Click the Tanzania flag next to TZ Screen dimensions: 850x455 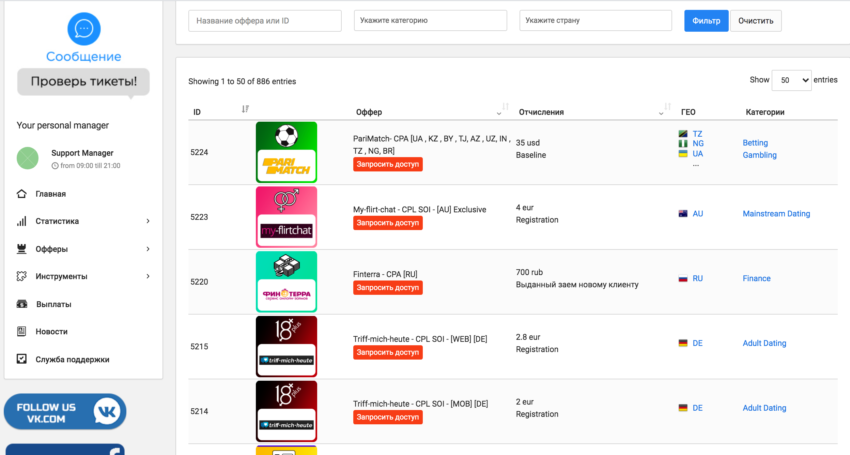tap(683, 133)
